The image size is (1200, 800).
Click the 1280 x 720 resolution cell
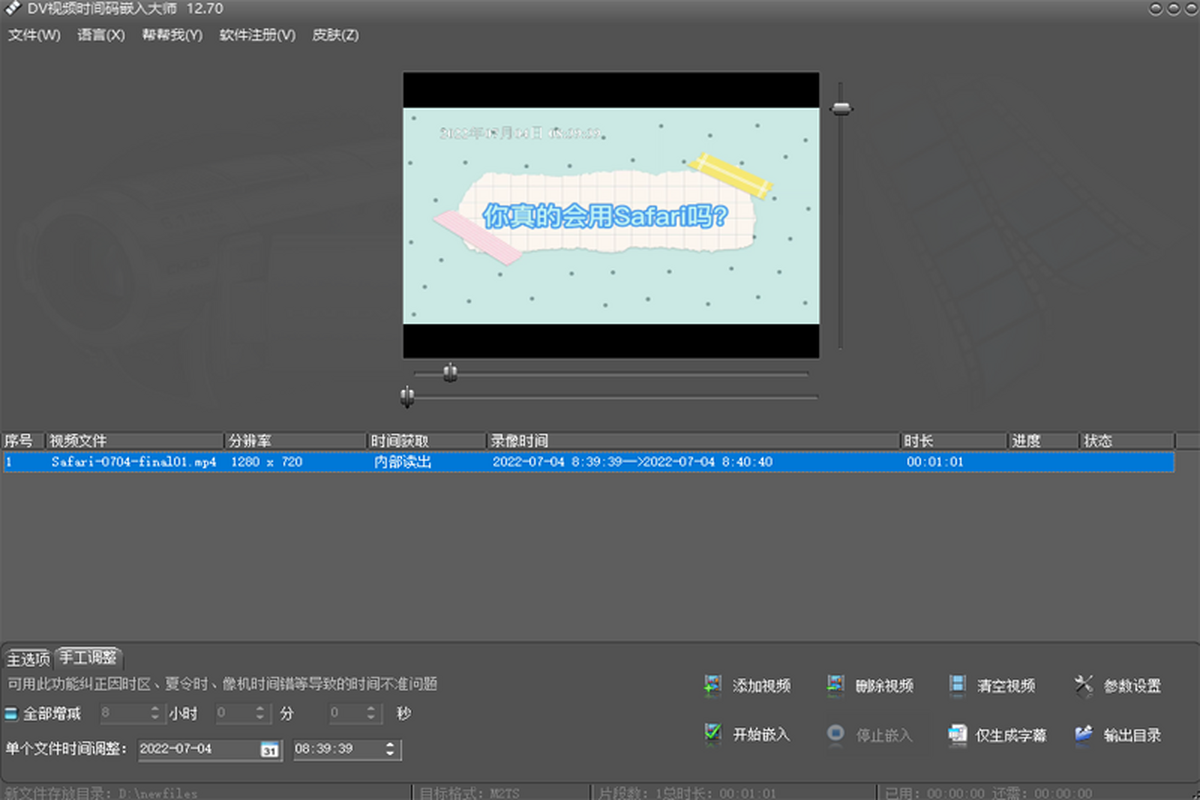[267, 462]
